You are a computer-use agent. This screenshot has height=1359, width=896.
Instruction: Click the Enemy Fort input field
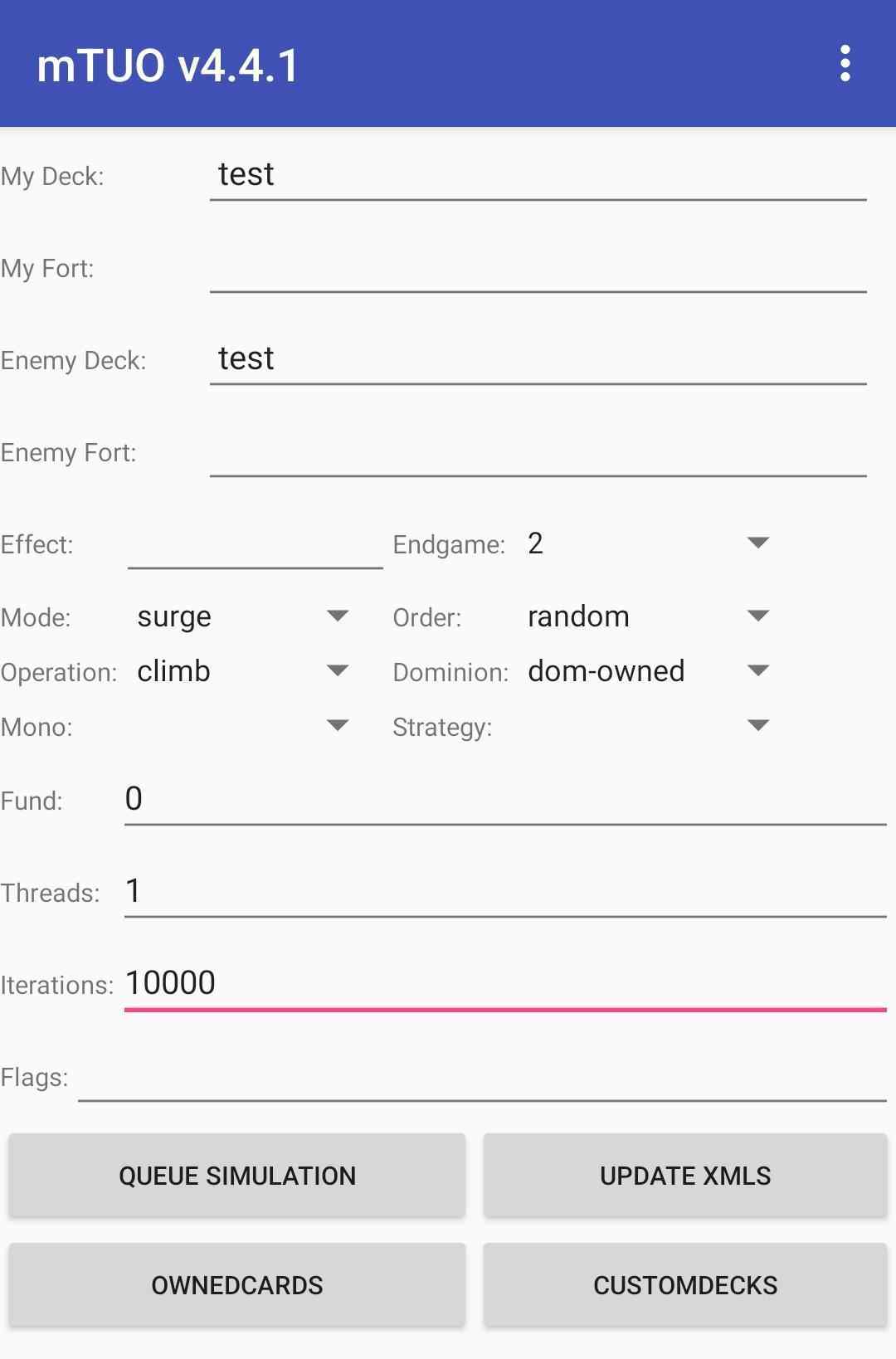[538, 451]
